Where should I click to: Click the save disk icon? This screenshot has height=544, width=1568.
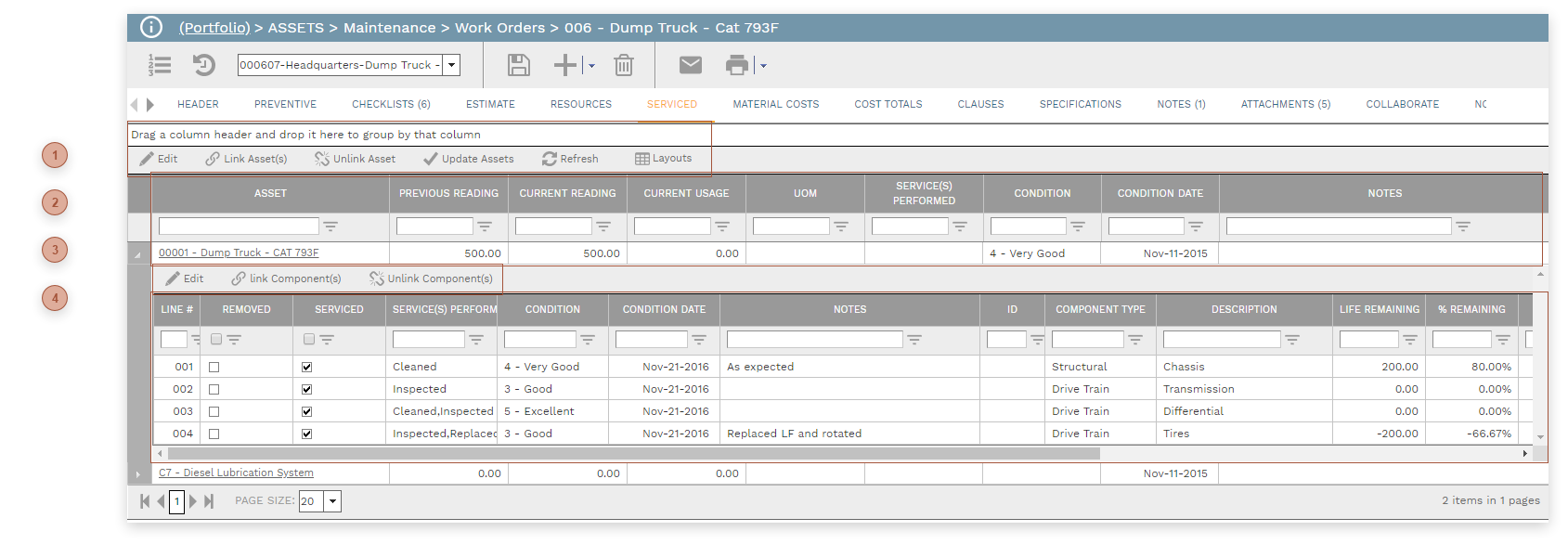point(518,65)
